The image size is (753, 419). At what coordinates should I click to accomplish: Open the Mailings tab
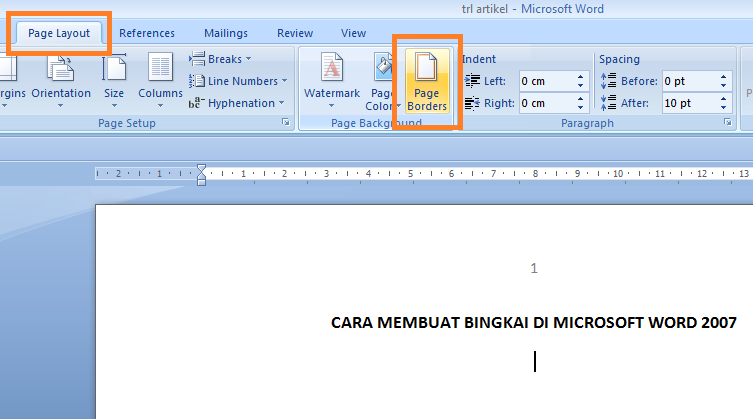point(226,33)
